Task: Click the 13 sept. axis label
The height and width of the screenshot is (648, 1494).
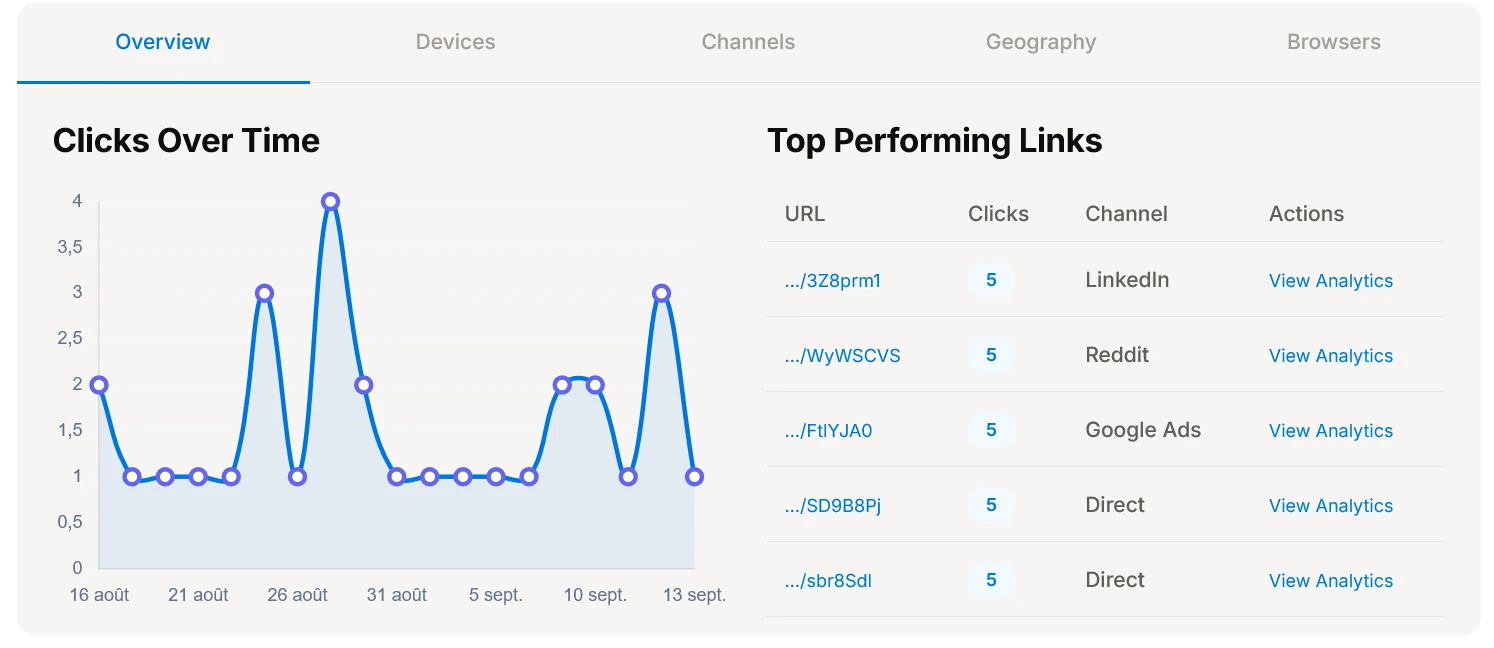Action: pos(694,595)
